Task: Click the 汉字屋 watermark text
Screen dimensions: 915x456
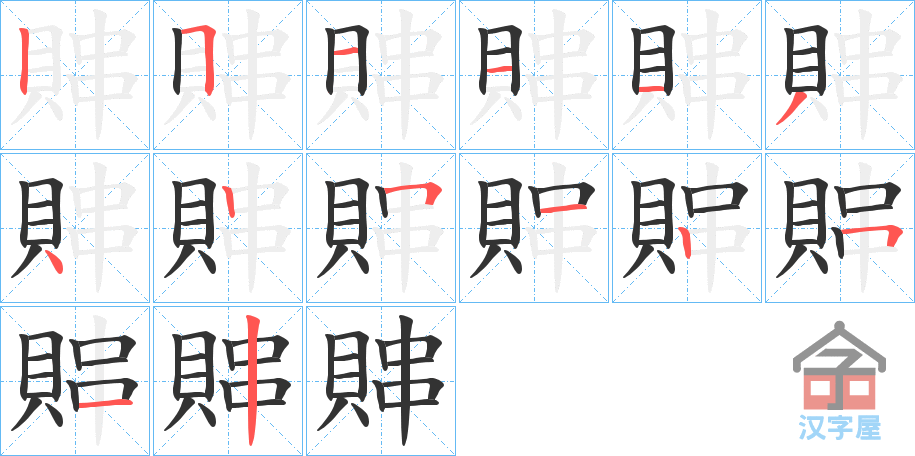Action: click(839, 427)
